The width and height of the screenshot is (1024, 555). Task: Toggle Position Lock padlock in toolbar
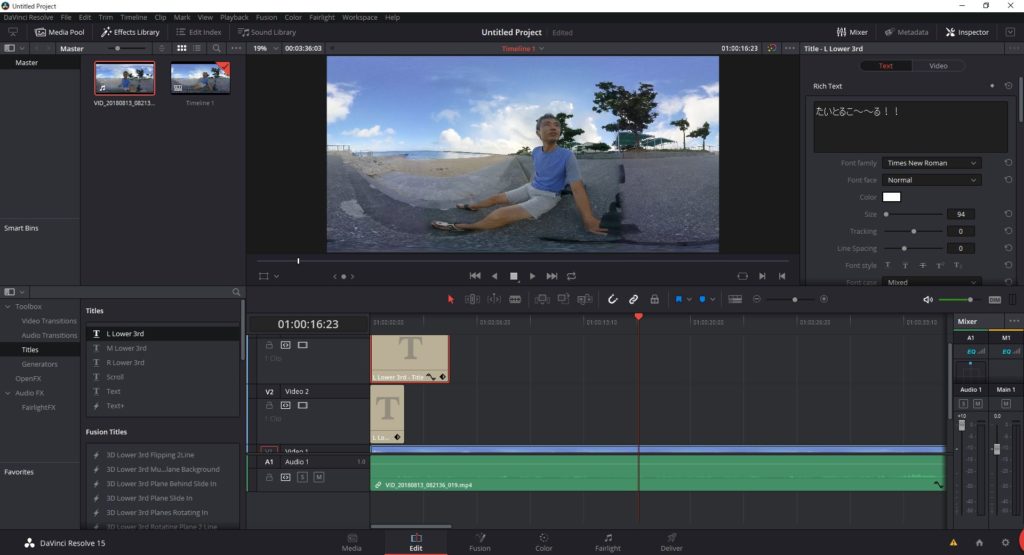pyautogui.click(x=654, y=299)
